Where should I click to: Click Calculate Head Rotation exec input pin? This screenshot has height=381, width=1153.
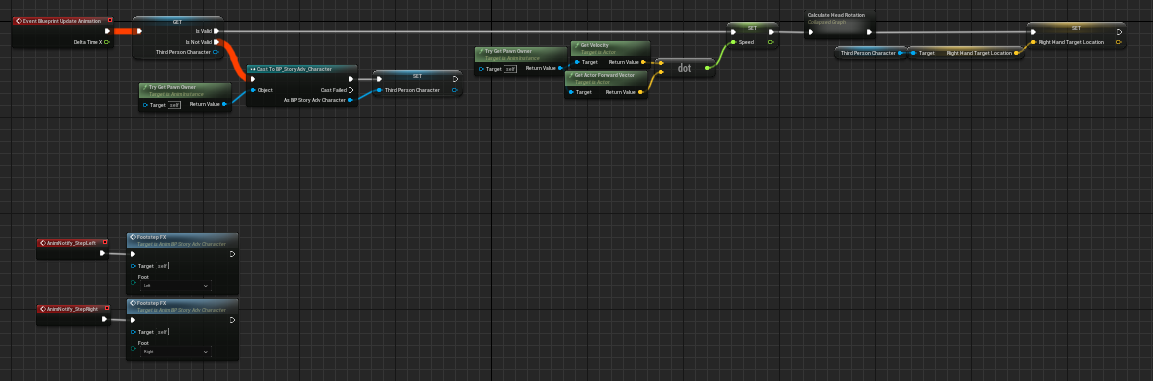pyautogui.click(x=811, y=32)
